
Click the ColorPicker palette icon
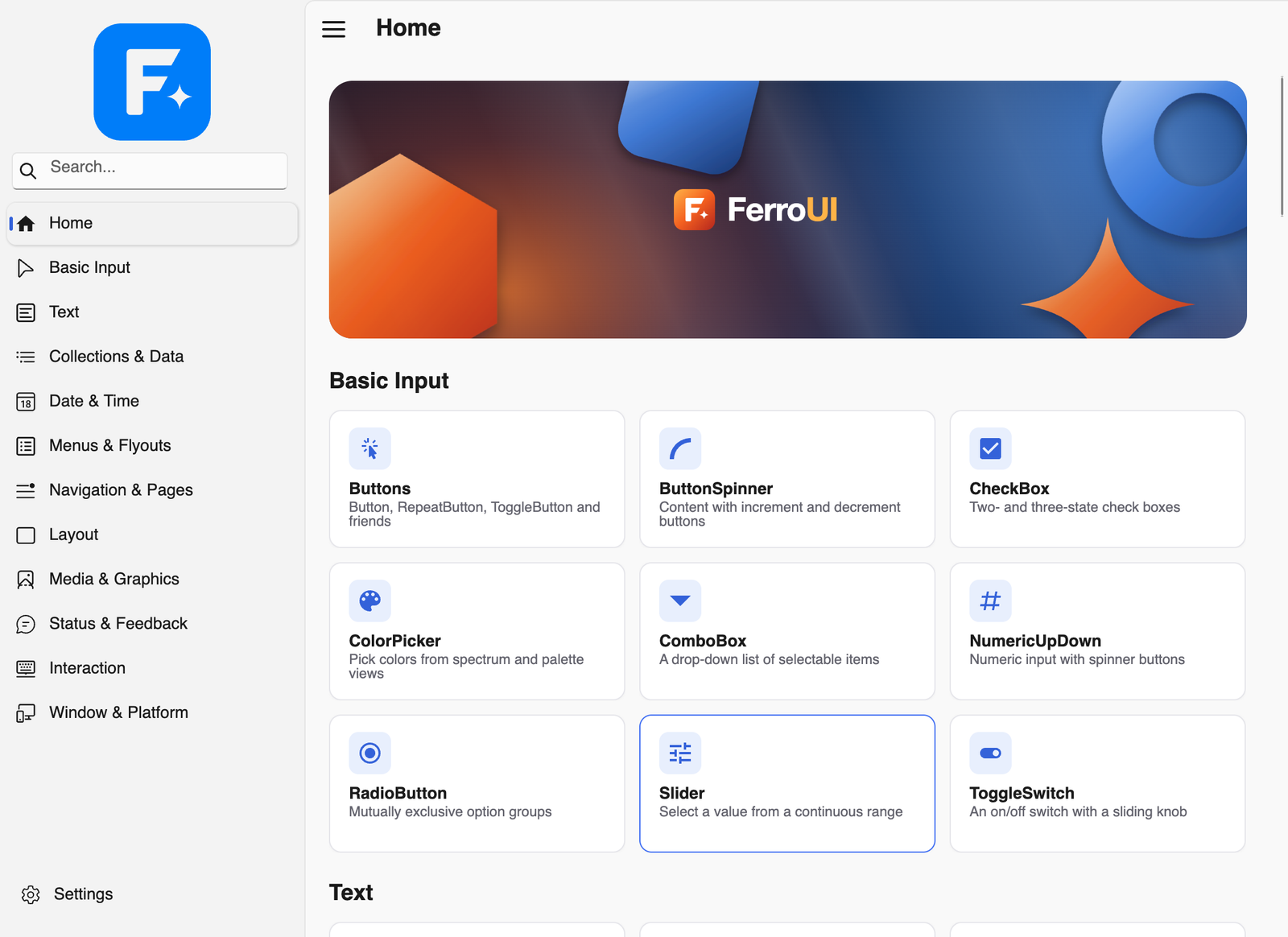(x=369, y=601)
